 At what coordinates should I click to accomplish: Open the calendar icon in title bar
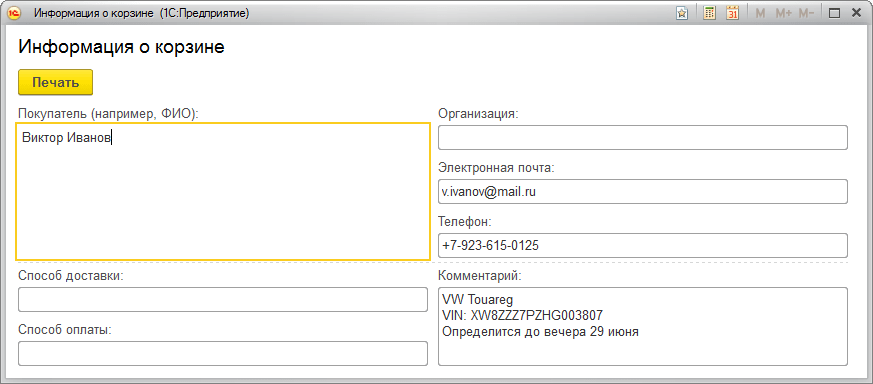[x=733, y=13]
